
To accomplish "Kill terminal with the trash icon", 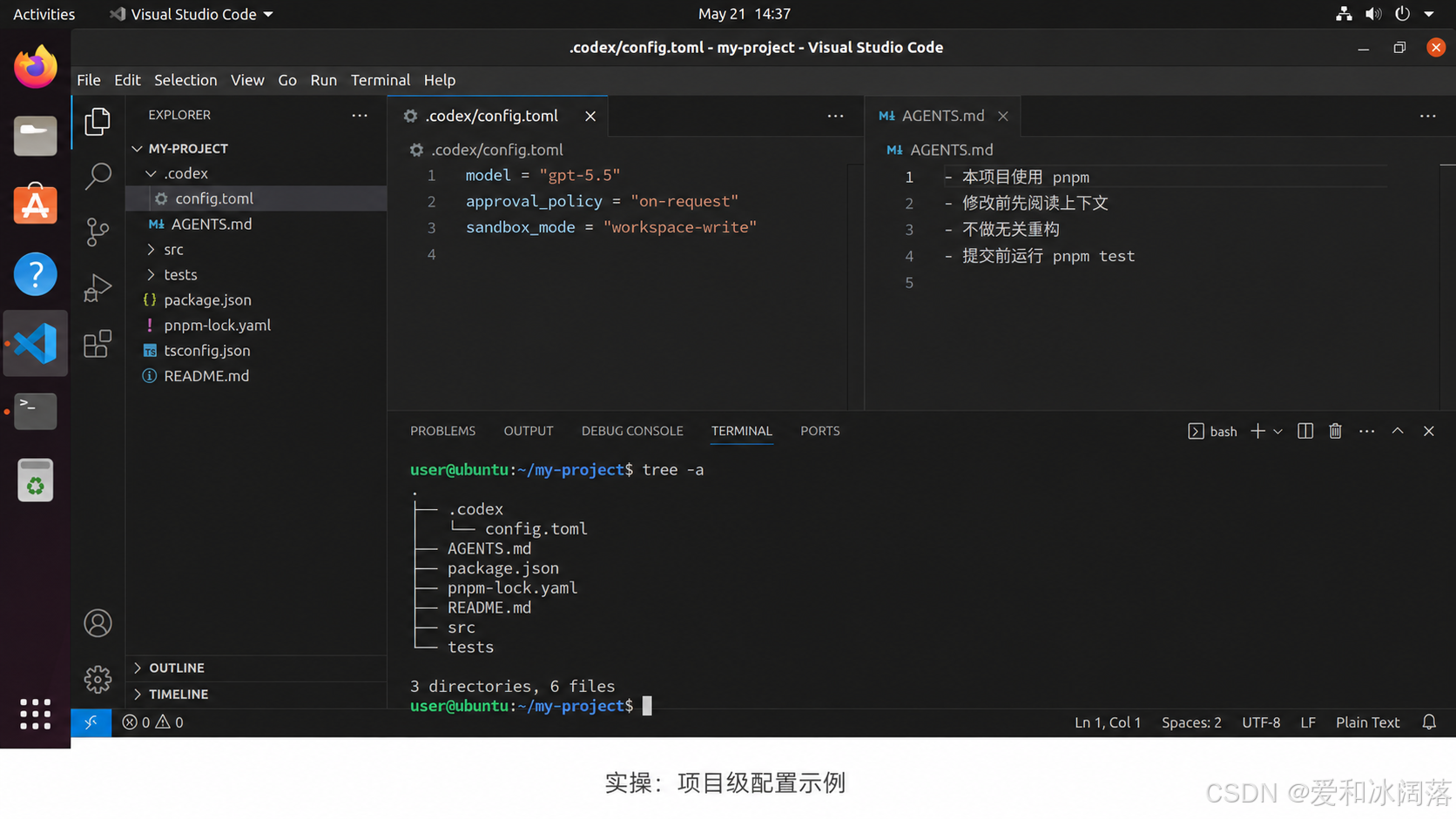I will pos(1335,432).
